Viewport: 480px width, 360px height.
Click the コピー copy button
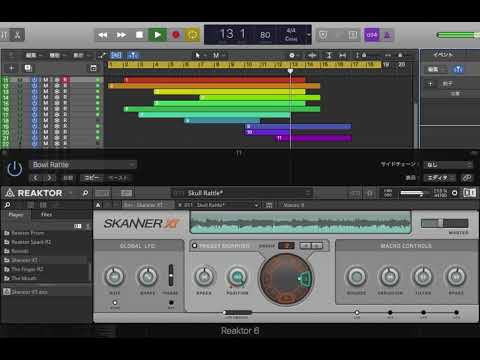(91, 178)
